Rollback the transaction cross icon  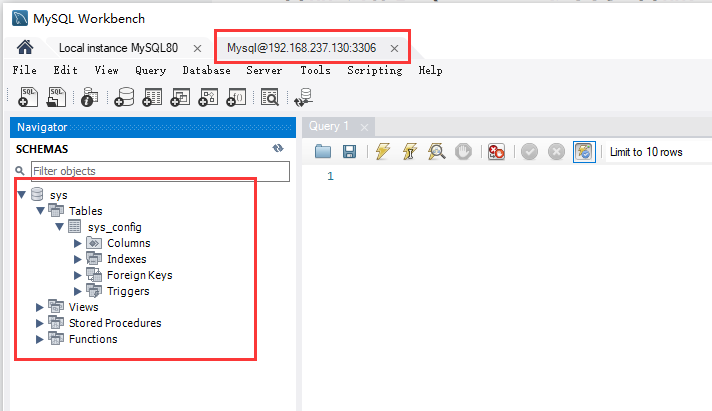coord(556,151)
